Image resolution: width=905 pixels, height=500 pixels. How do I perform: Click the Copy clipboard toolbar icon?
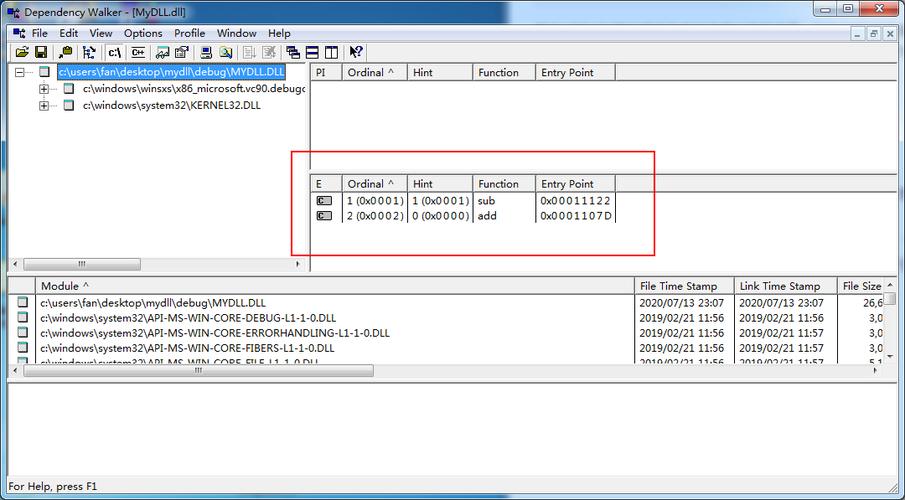(x=66, y=53)
